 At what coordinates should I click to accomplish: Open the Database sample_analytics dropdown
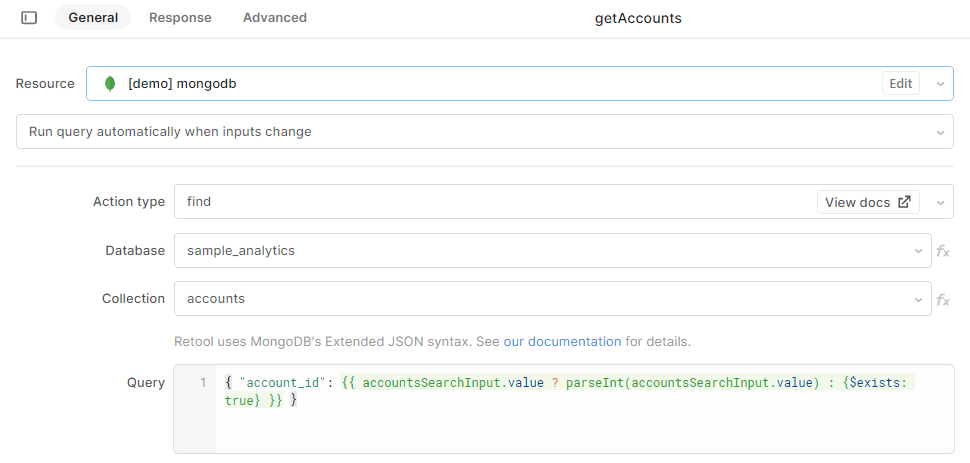[550, 251]
